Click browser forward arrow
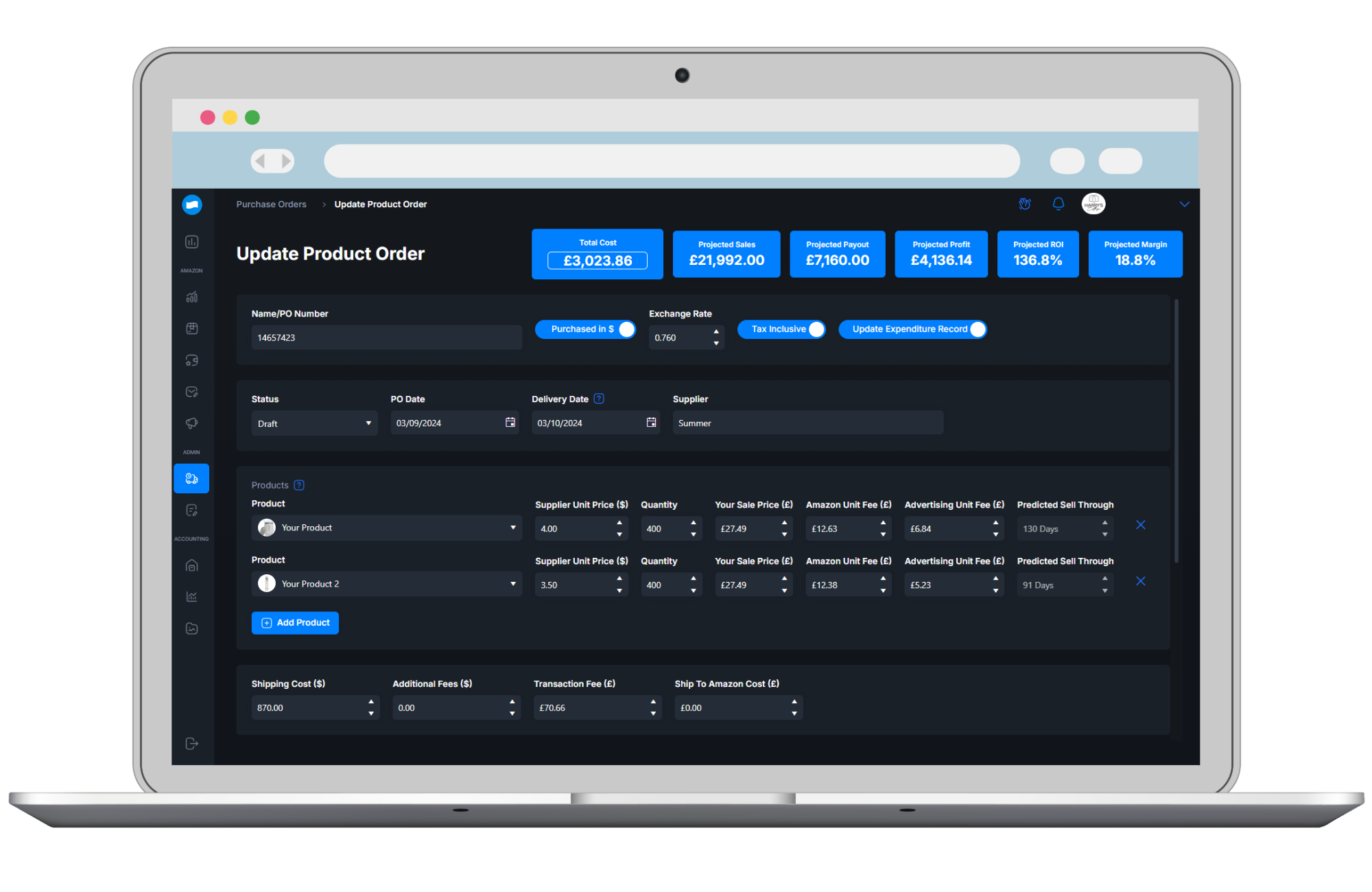This screenshot has height=892, width=1372. coord(285,161)
